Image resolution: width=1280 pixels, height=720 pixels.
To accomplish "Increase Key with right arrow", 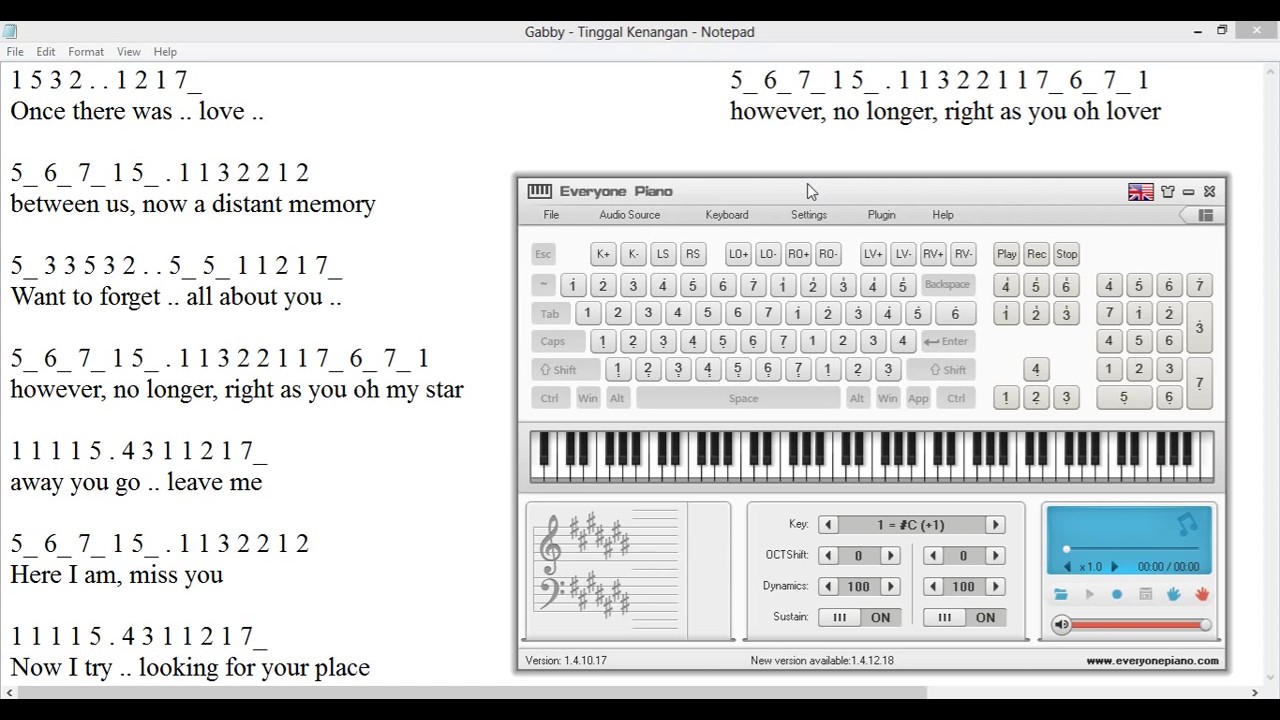I will pos(995,525).
